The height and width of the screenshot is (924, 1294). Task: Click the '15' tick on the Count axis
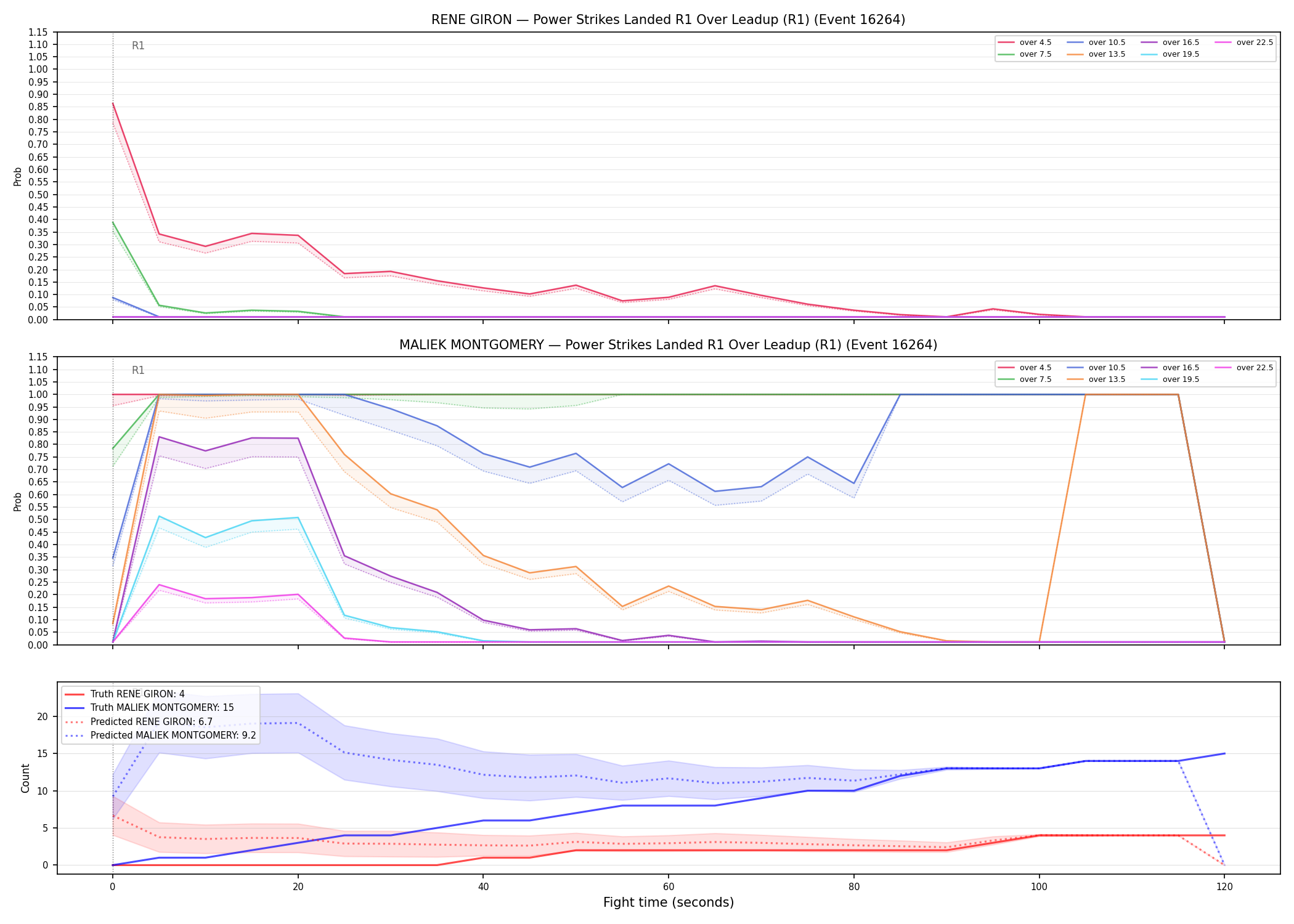43,753
